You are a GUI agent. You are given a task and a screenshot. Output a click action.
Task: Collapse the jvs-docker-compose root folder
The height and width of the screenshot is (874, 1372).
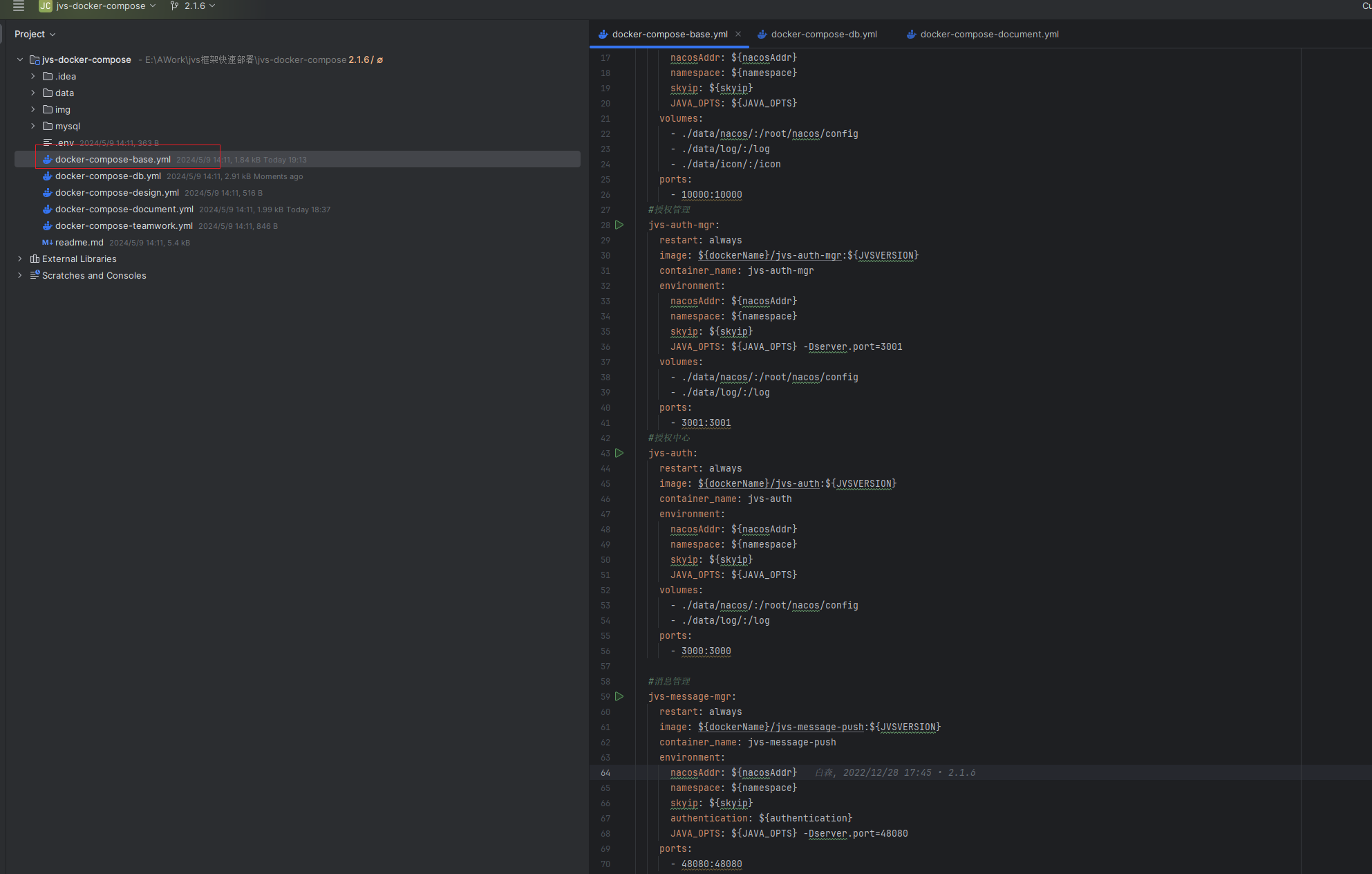(20, 59)
